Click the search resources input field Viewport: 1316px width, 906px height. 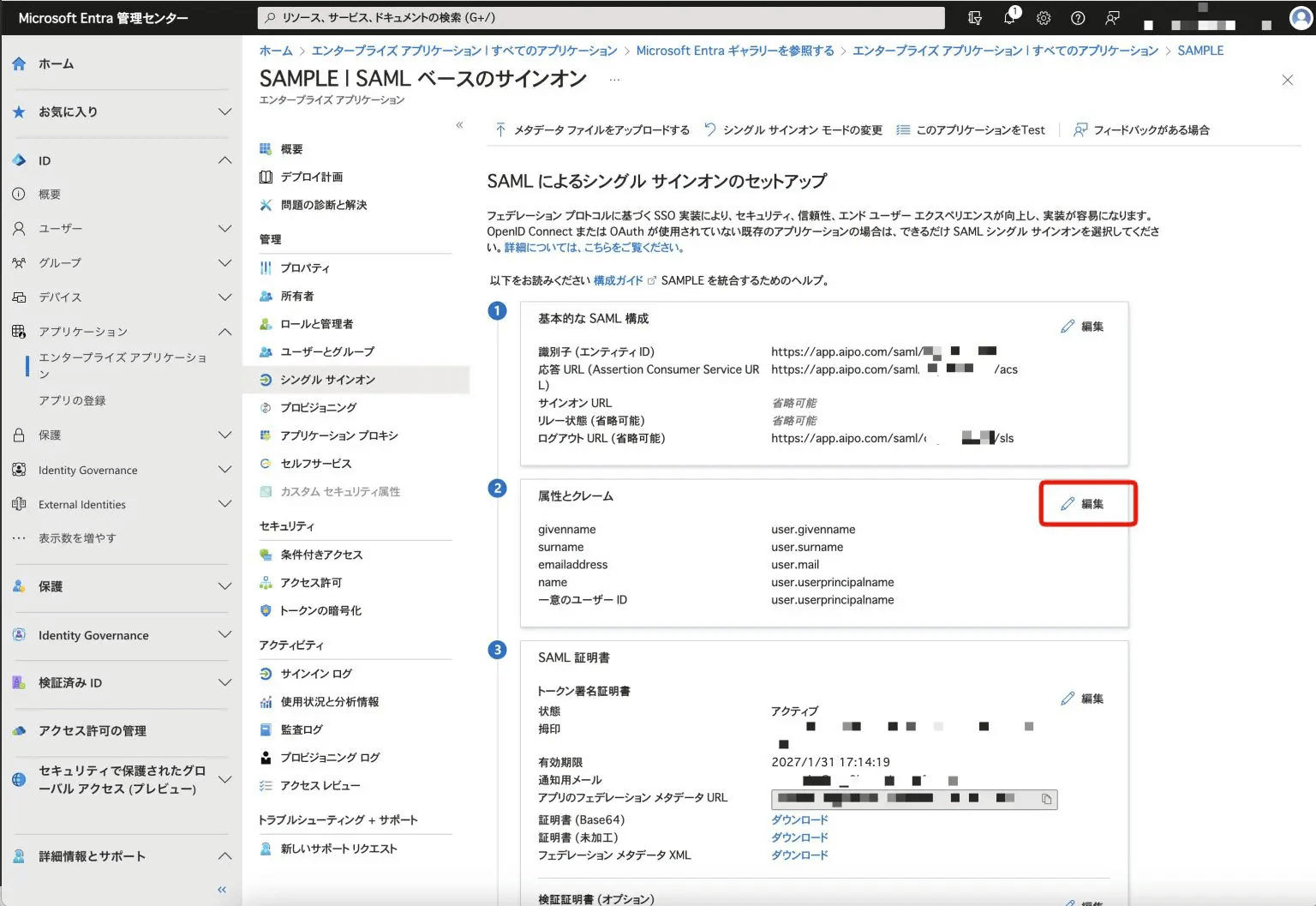pos(601,17)
